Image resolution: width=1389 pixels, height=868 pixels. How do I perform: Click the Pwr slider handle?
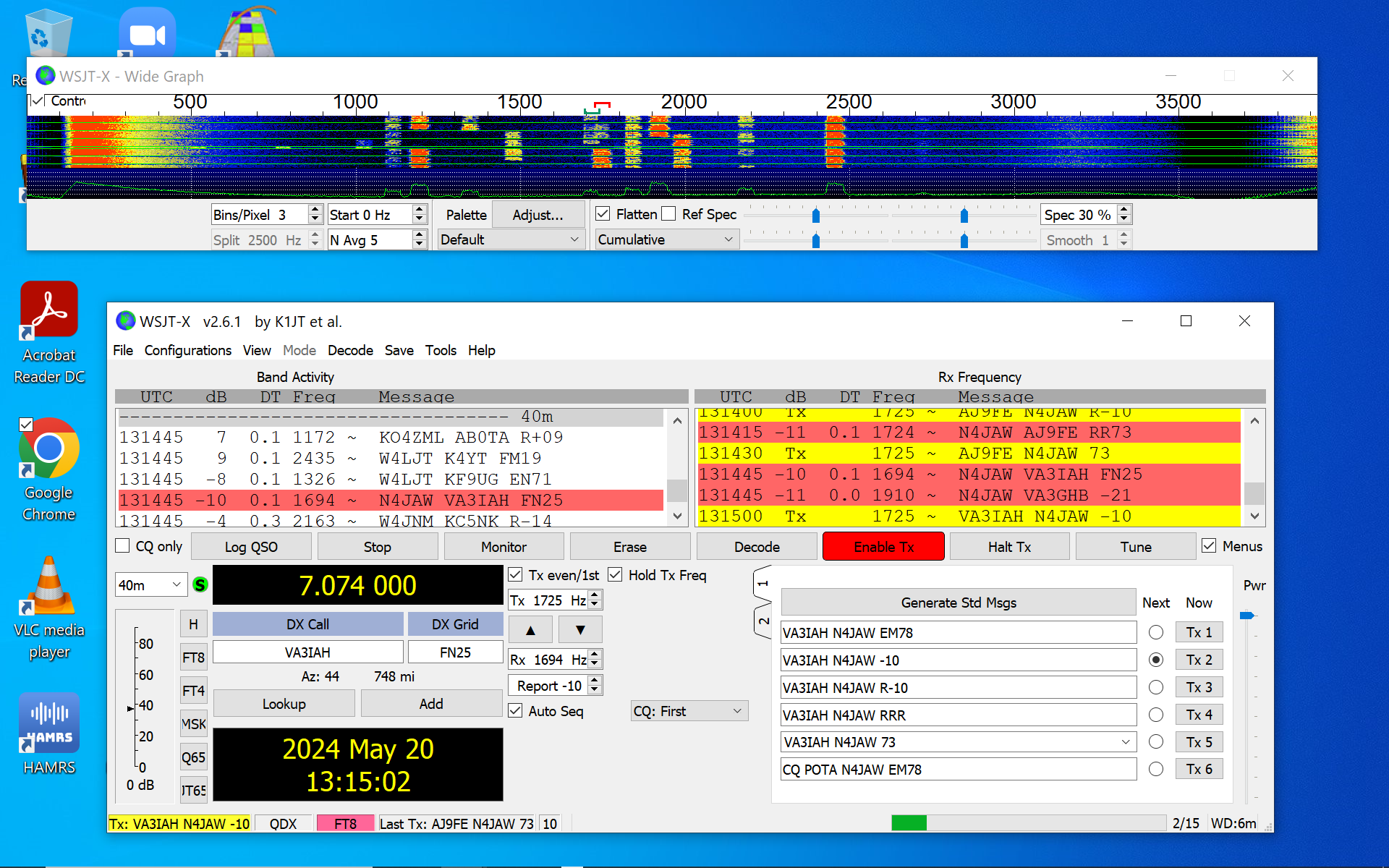click(1246, 616)
